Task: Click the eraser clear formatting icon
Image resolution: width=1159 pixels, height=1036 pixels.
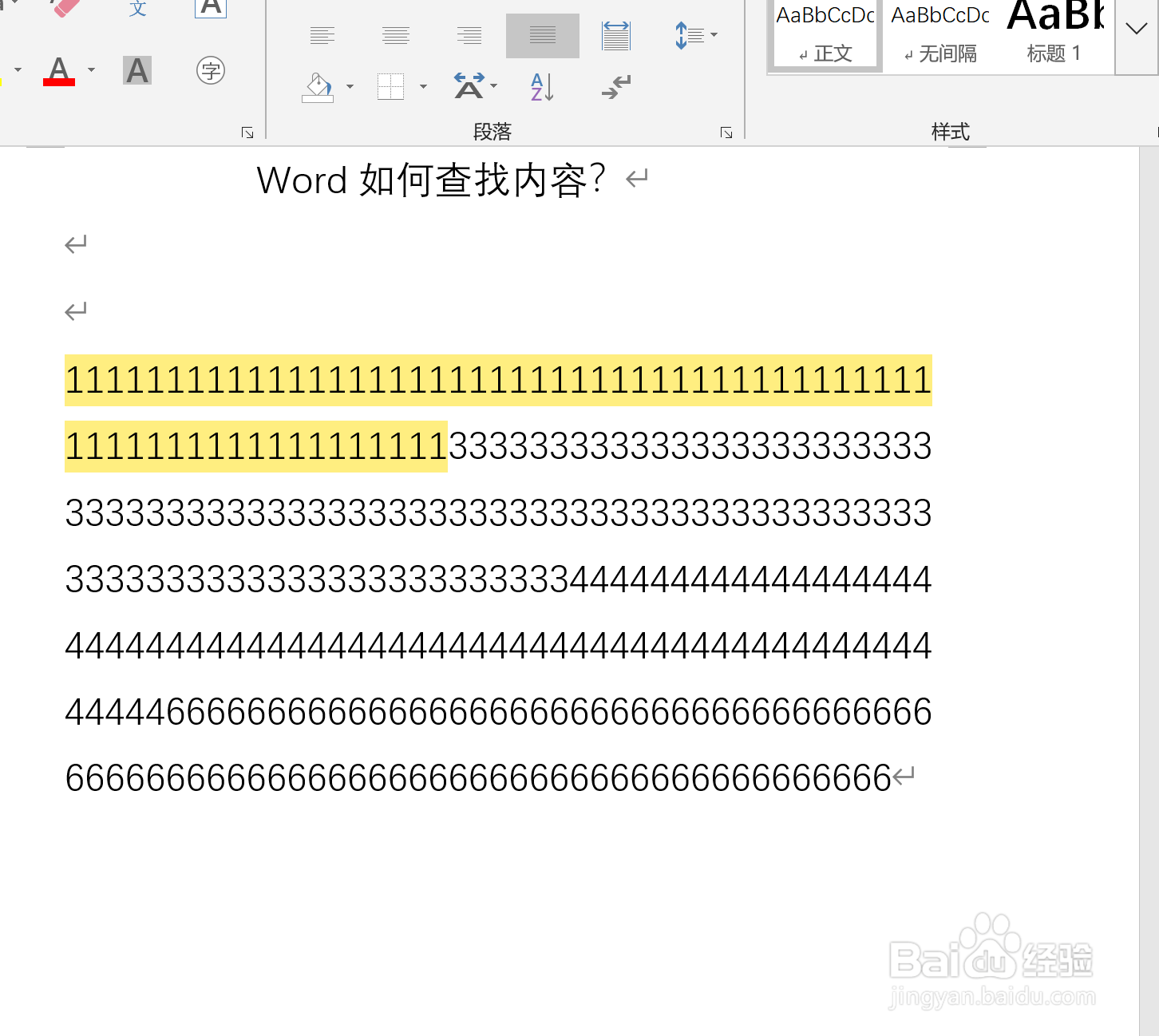Action: pyautogui.click(x=65, y=8)
